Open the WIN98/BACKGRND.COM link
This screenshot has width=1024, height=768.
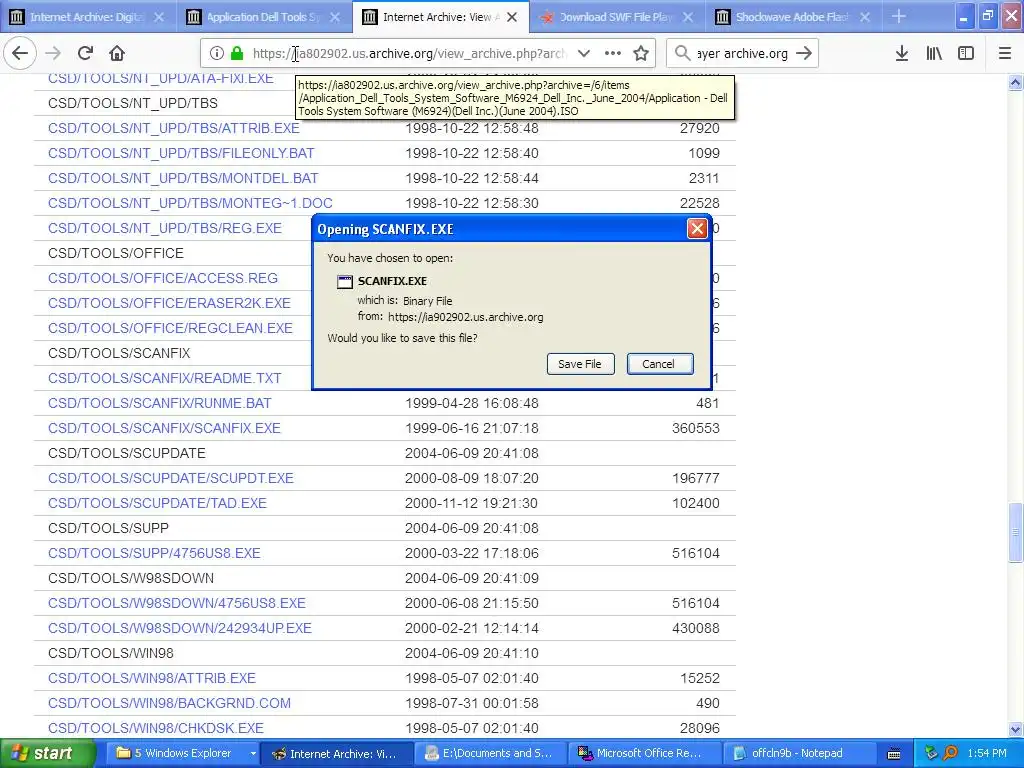169,703
